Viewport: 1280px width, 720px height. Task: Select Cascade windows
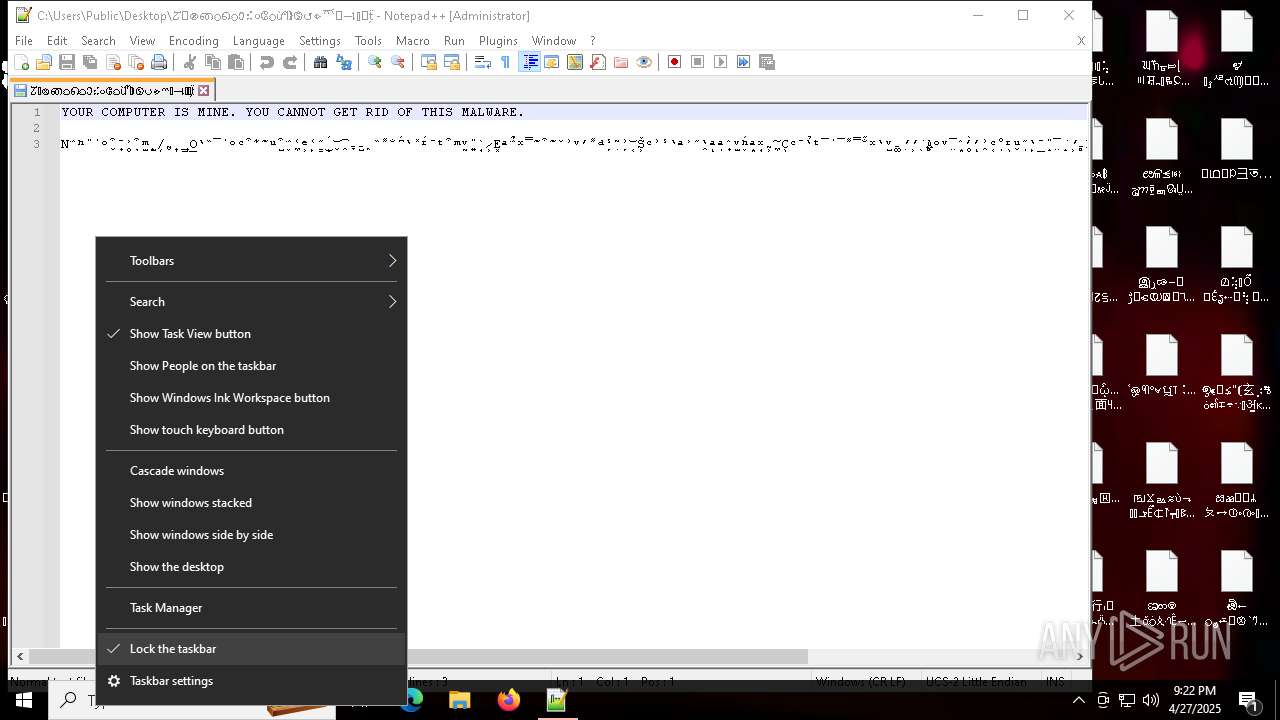click(x=251, y=471)
